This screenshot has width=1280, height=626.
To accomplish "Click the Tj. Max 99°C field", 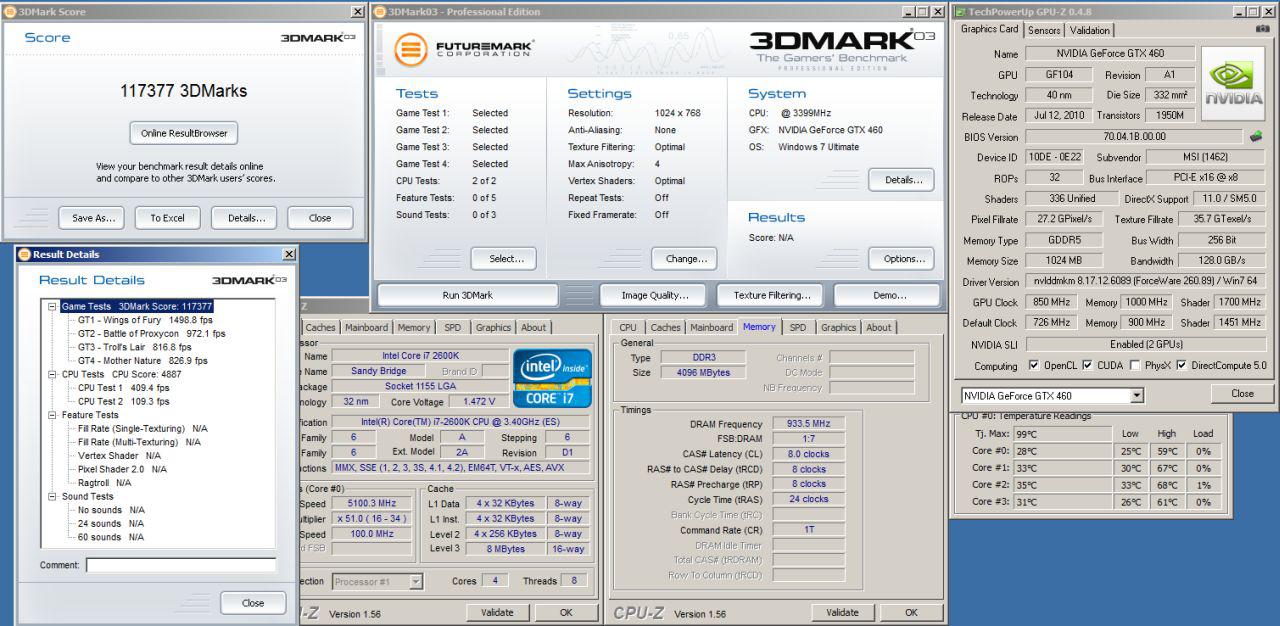I will pyautogui.click(x=1062, y=434).
